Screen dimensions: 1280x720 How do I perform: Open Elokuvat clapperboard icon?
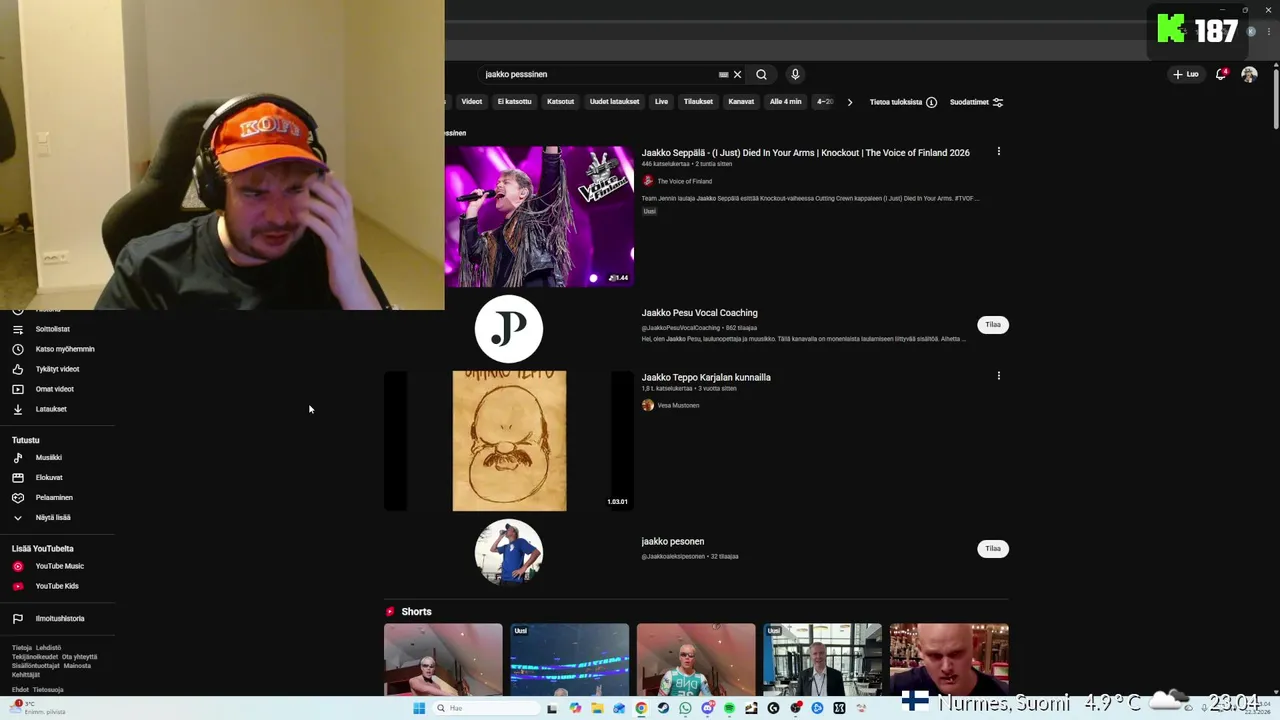point(17,478)
